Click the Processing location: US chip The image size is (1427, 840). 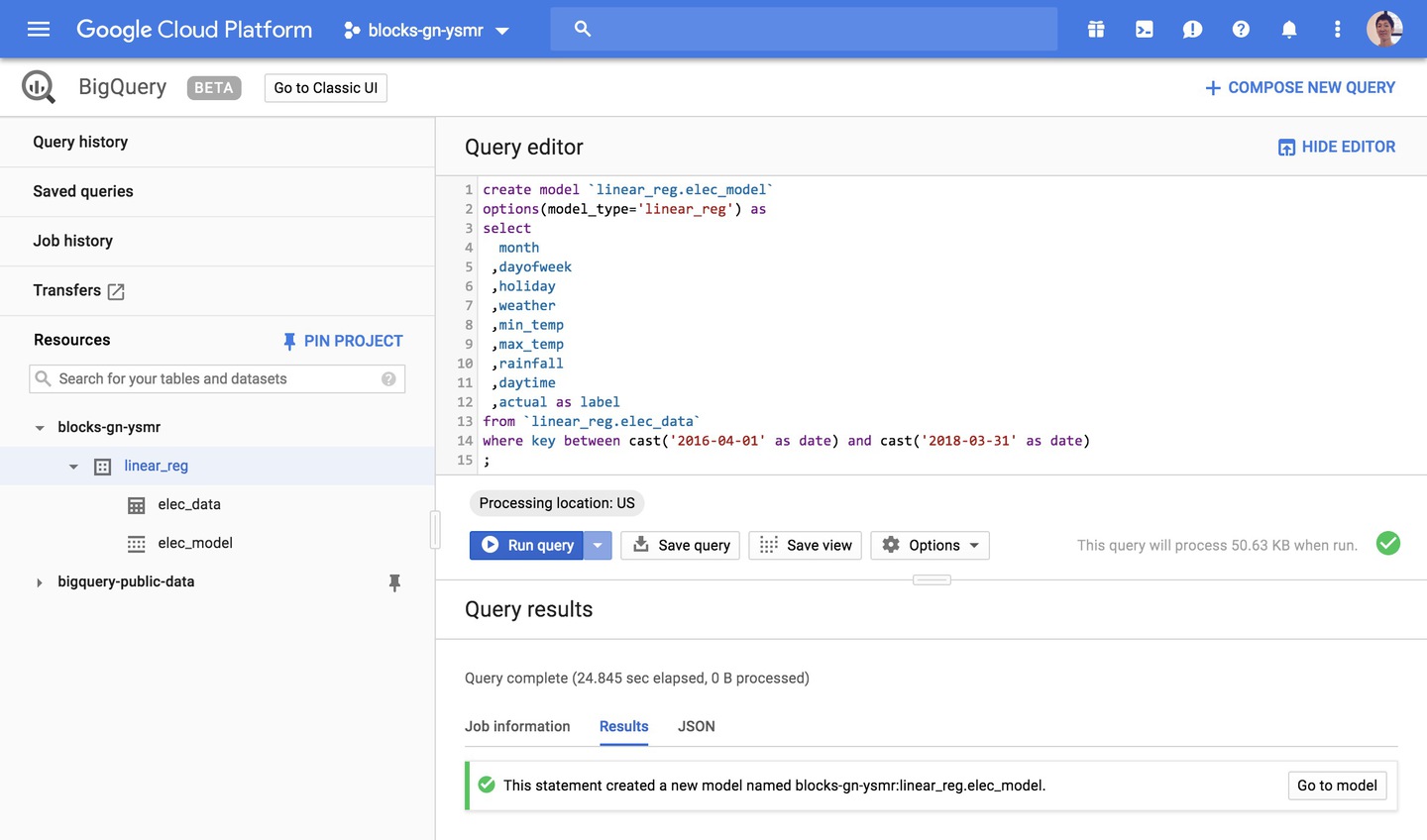click(x=557, y=503)
